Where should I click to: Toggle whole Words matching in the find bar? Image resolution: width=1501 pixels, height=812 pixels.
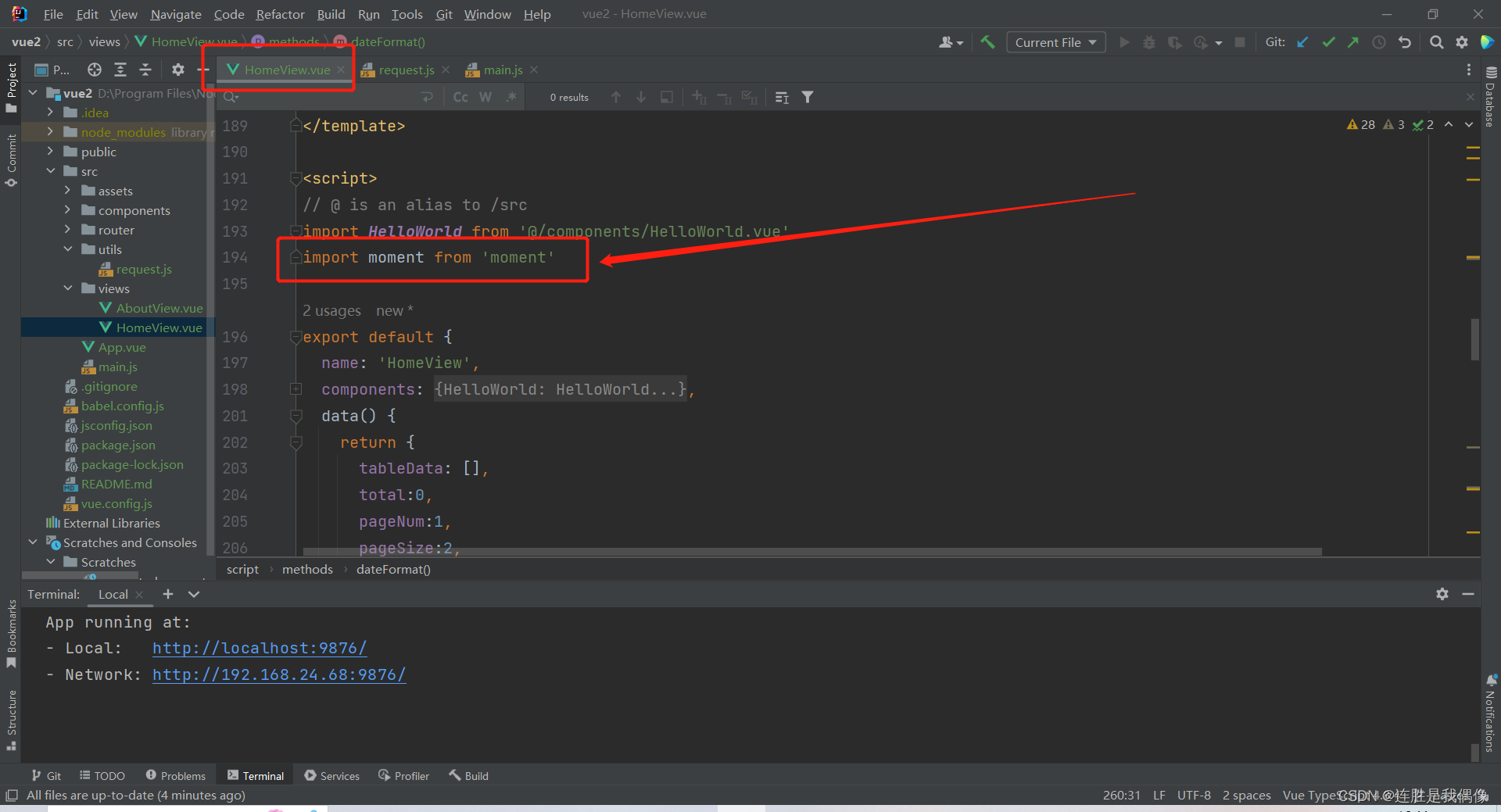(485, 97)
